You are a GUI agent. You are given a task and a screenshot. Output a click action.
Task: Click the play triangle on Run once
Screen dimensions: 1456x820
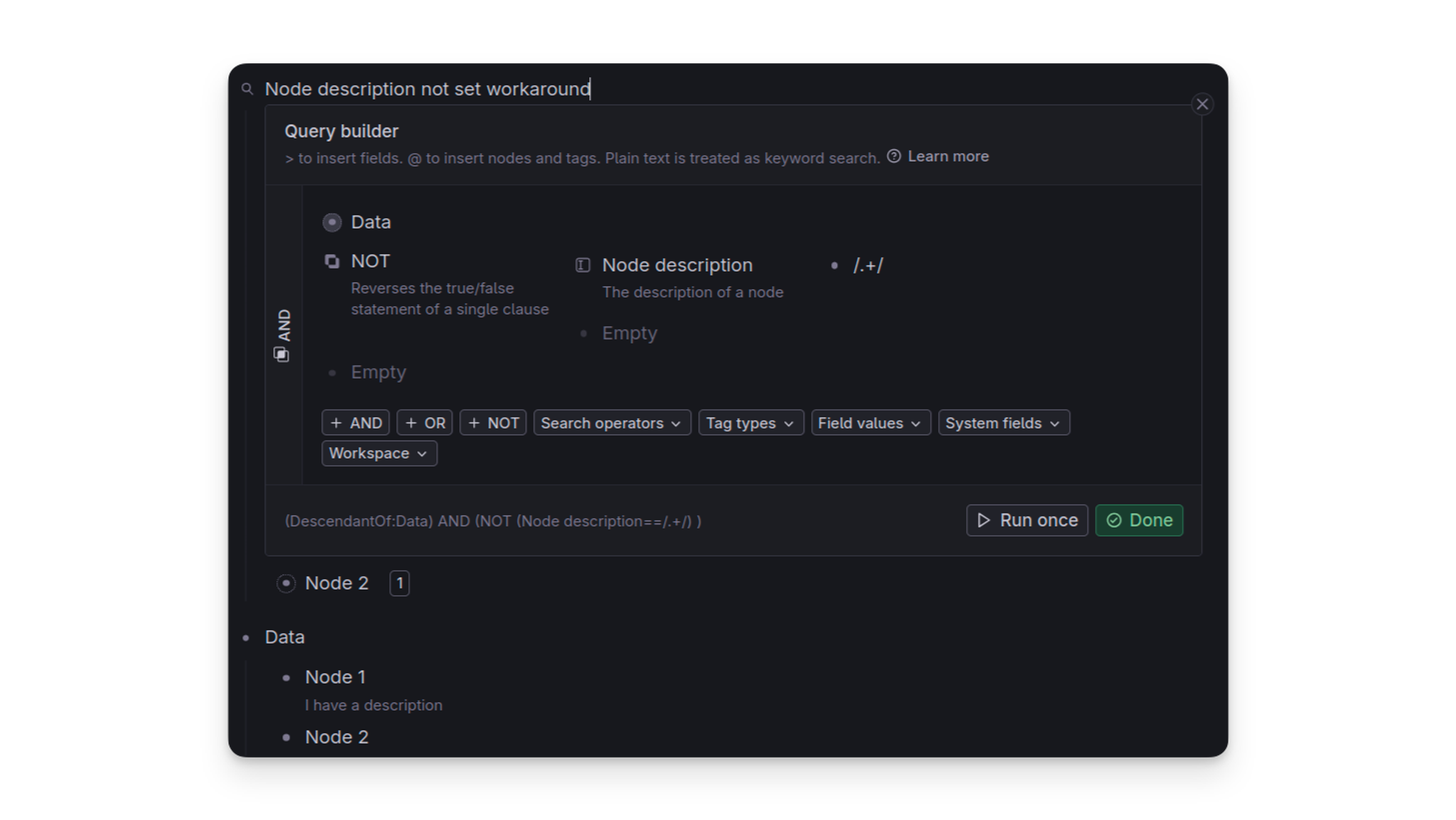click(x=984, y=521)
